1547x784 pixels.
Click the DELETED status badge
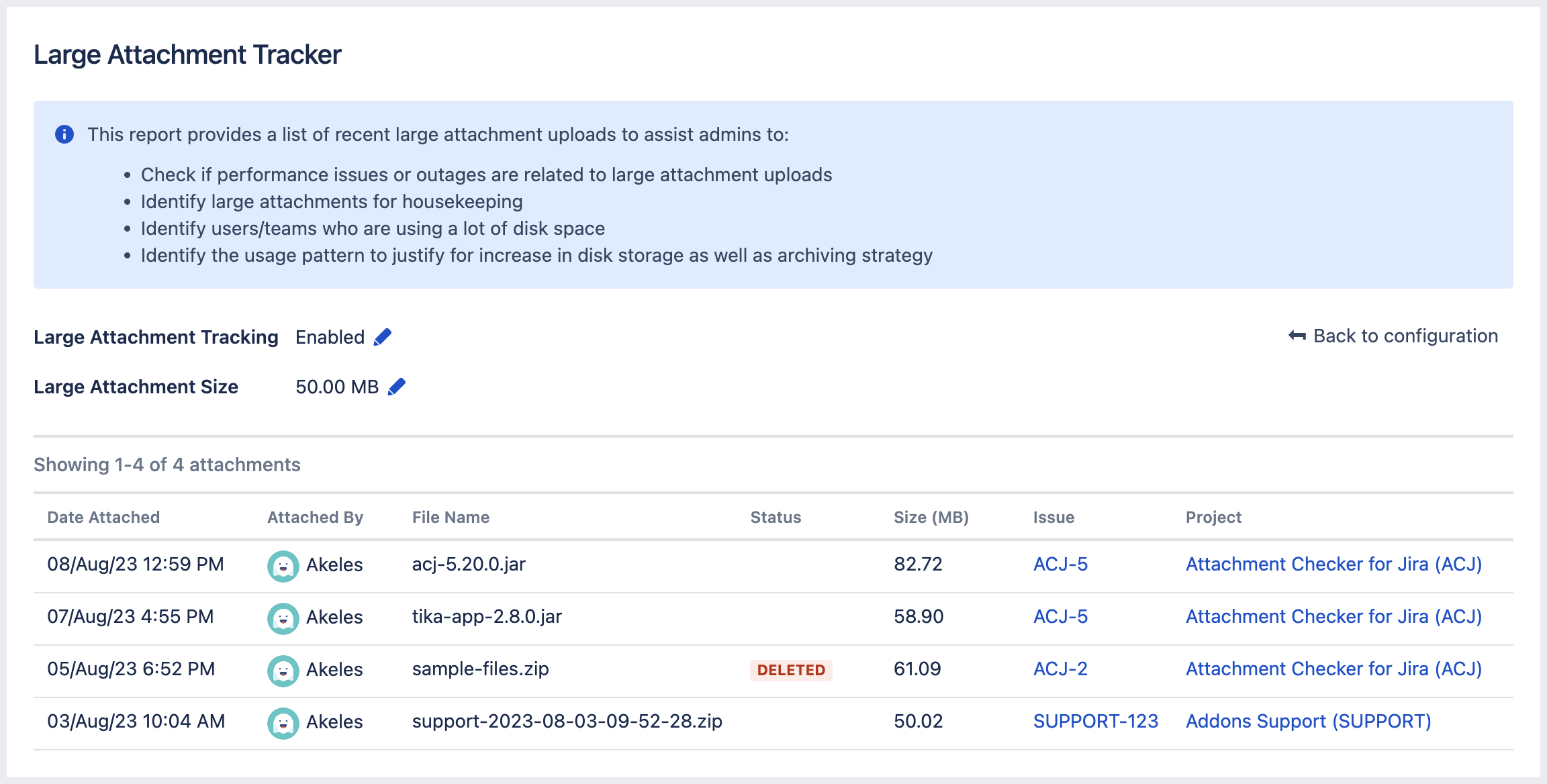[791, 670]
